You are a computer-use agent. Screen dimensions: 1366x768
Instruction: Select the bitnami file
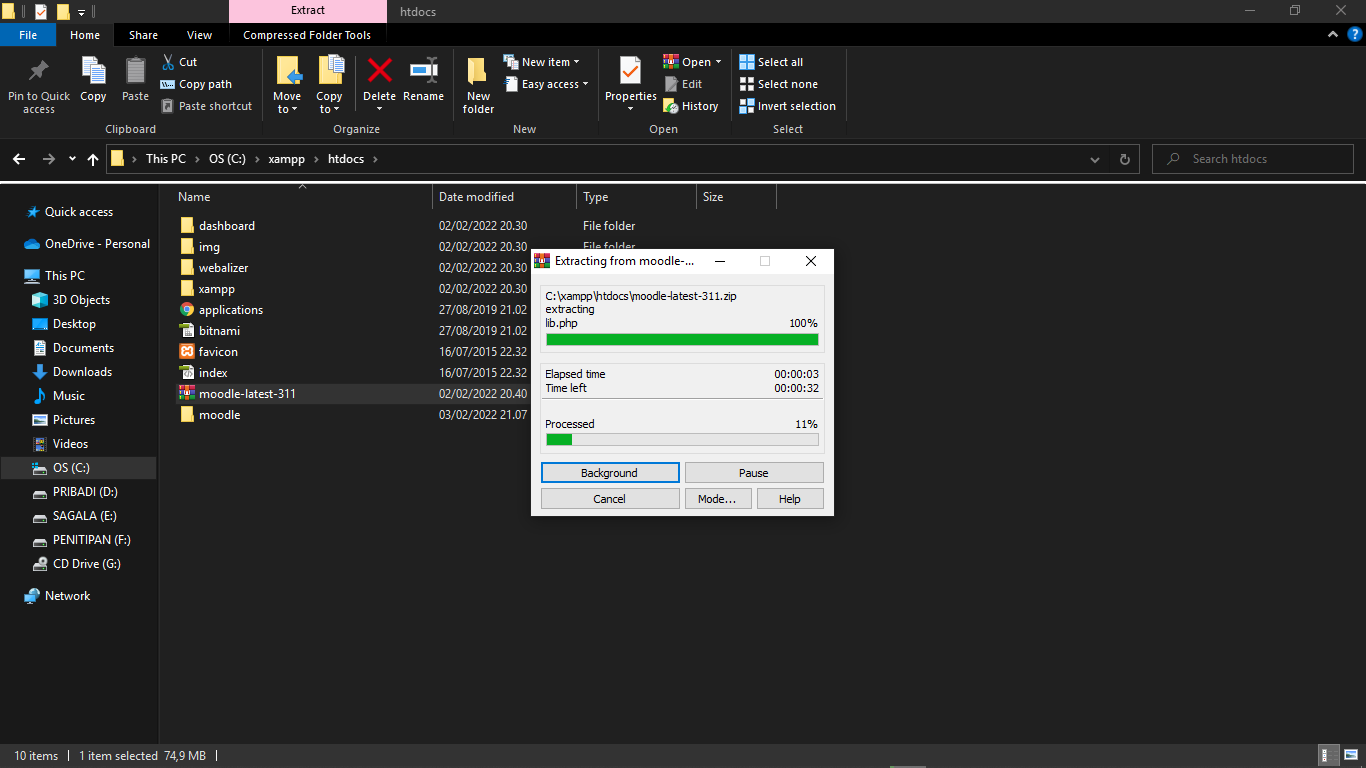pyautogui.click(x=219, y=331)
